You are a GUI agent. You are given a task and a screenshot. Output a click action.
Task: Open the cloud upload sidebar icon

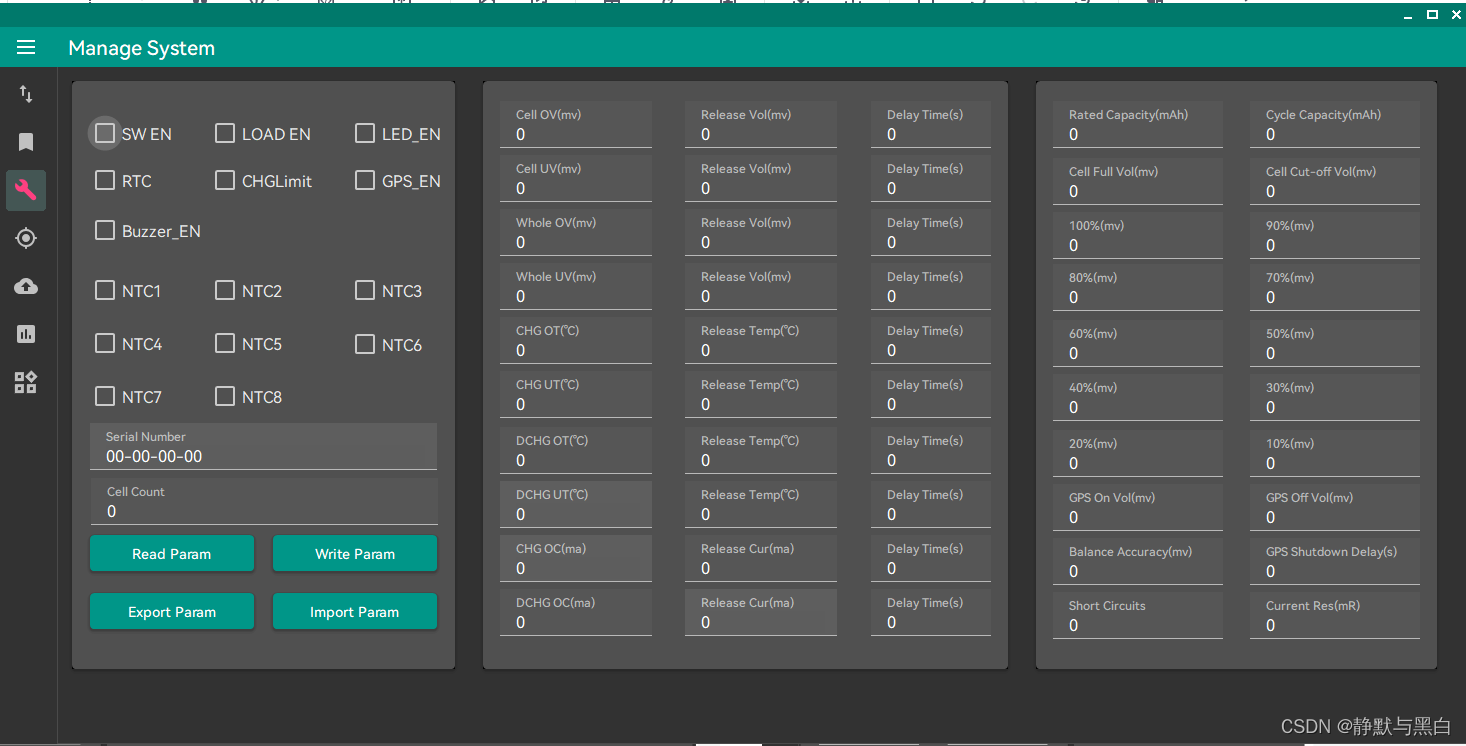[x=26, y=286]
